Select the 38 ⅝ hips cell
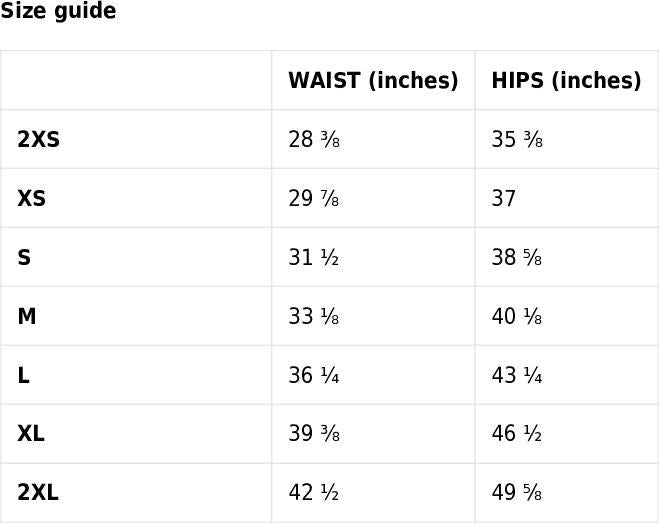This screenshot has width=659, height=523. click(x=517, y=258)
